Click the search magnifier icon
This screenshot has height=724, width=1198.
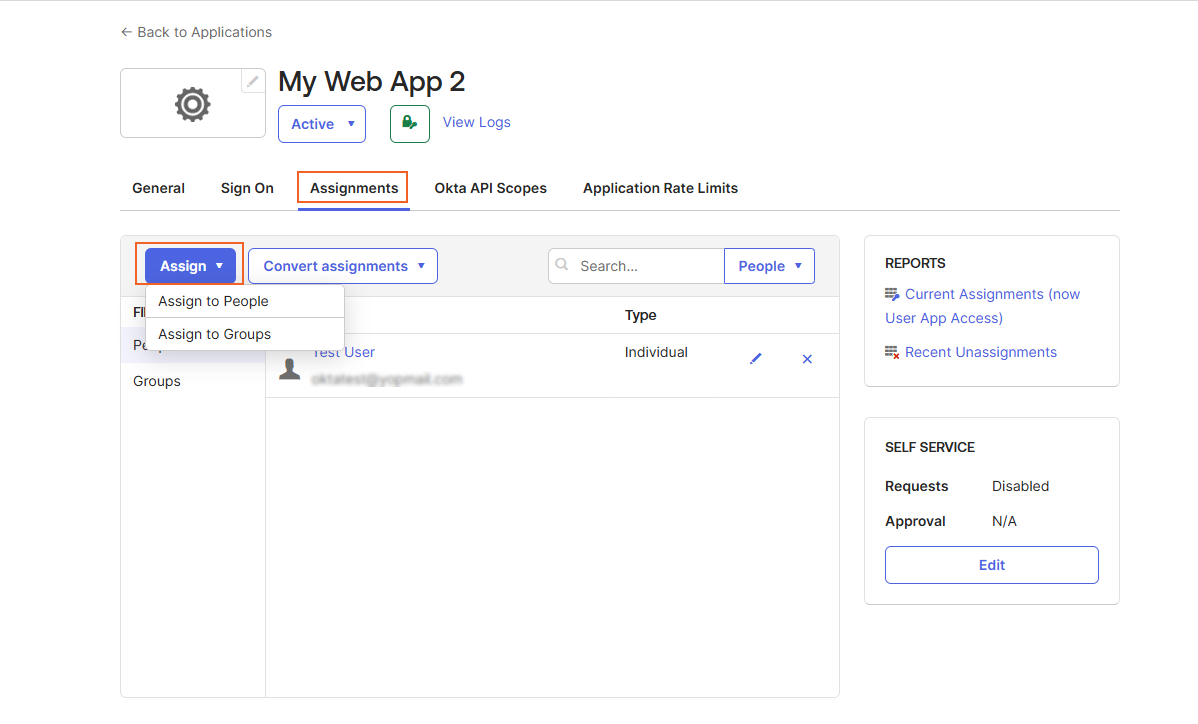[x=562, y=265]
